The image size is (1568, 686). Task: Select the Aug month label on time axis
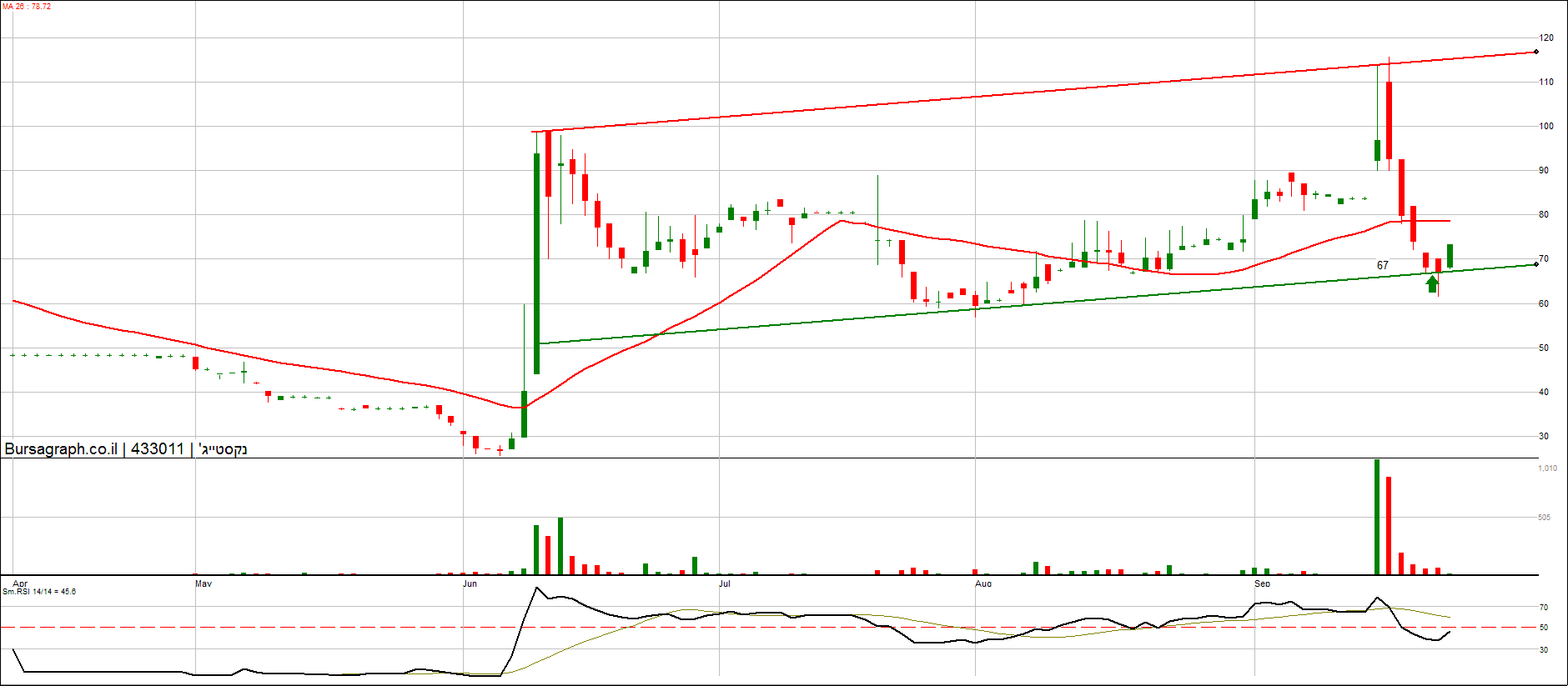983,583
